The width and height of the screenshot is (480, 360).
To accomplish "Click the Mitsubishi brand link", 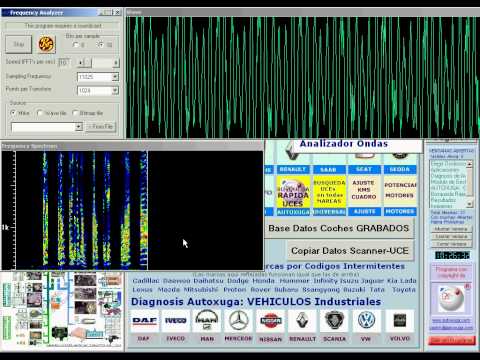I will [201, 290].
